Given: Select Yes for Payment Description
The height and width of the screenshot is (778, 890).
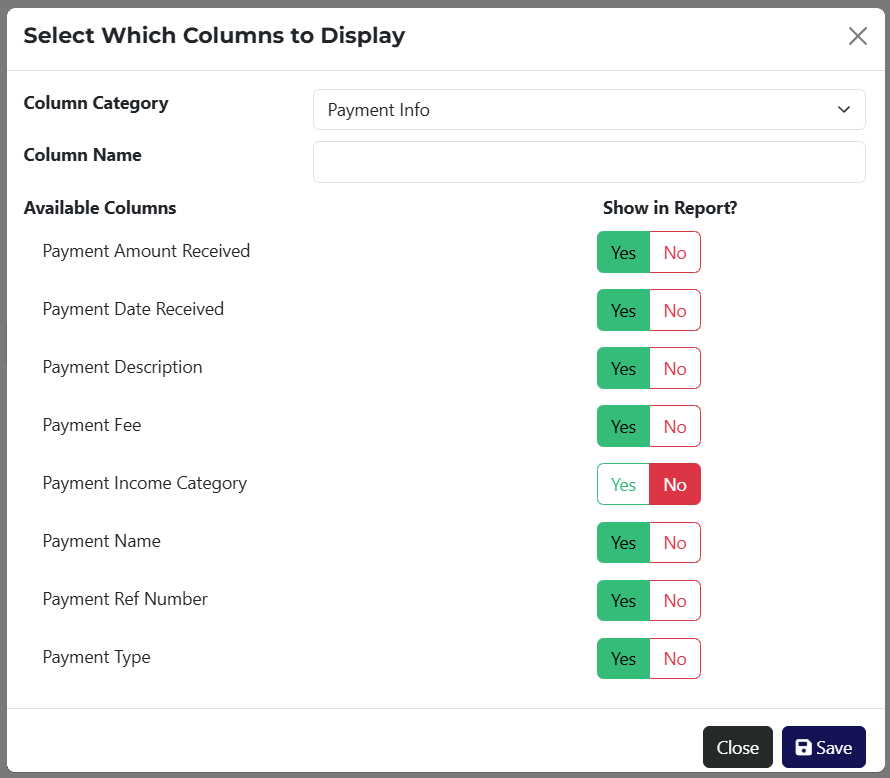Looking at the screenshot, I should pyautogui.click(x=623, y=368).
